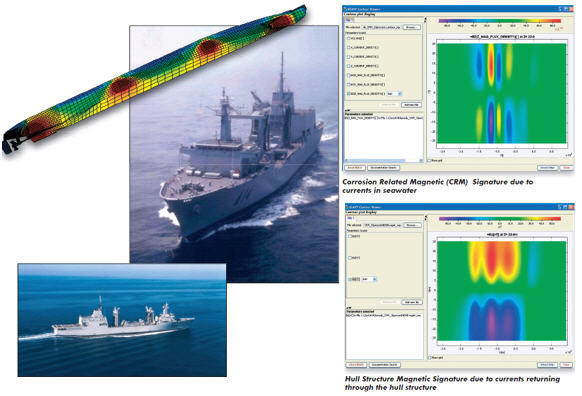Click the collapse-panel arrows on the upper splitter

tap(426, 19)
